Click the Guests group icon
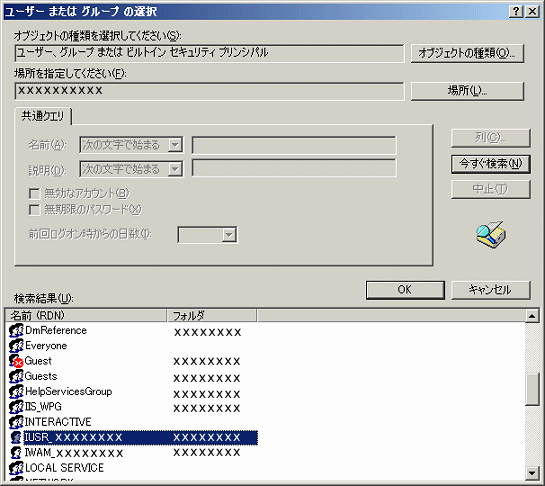Screen dimensions: 545x486 click(16, 376)
